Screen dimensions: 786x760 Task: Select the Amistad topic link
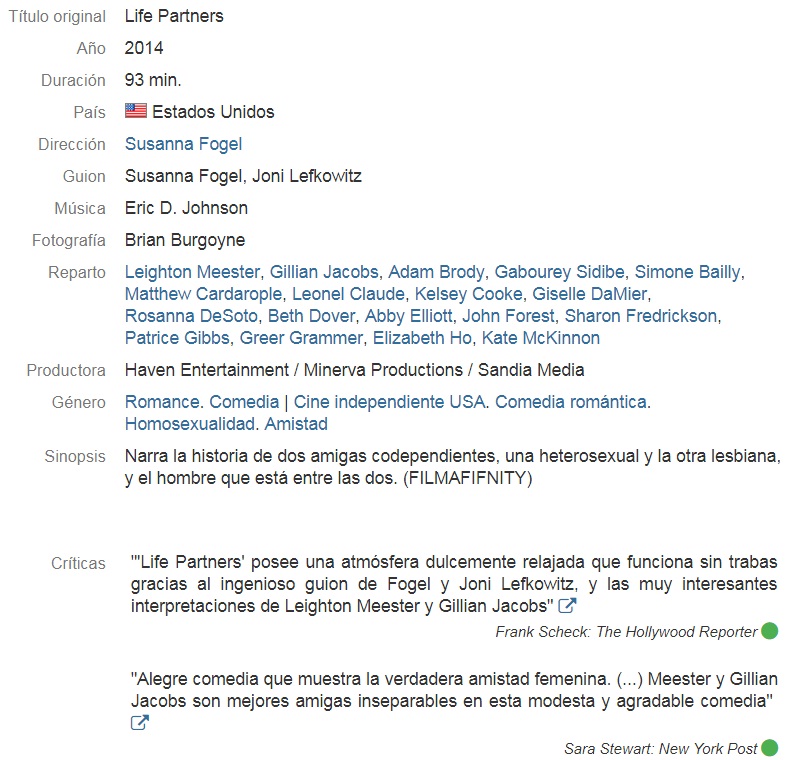point(296,424)
